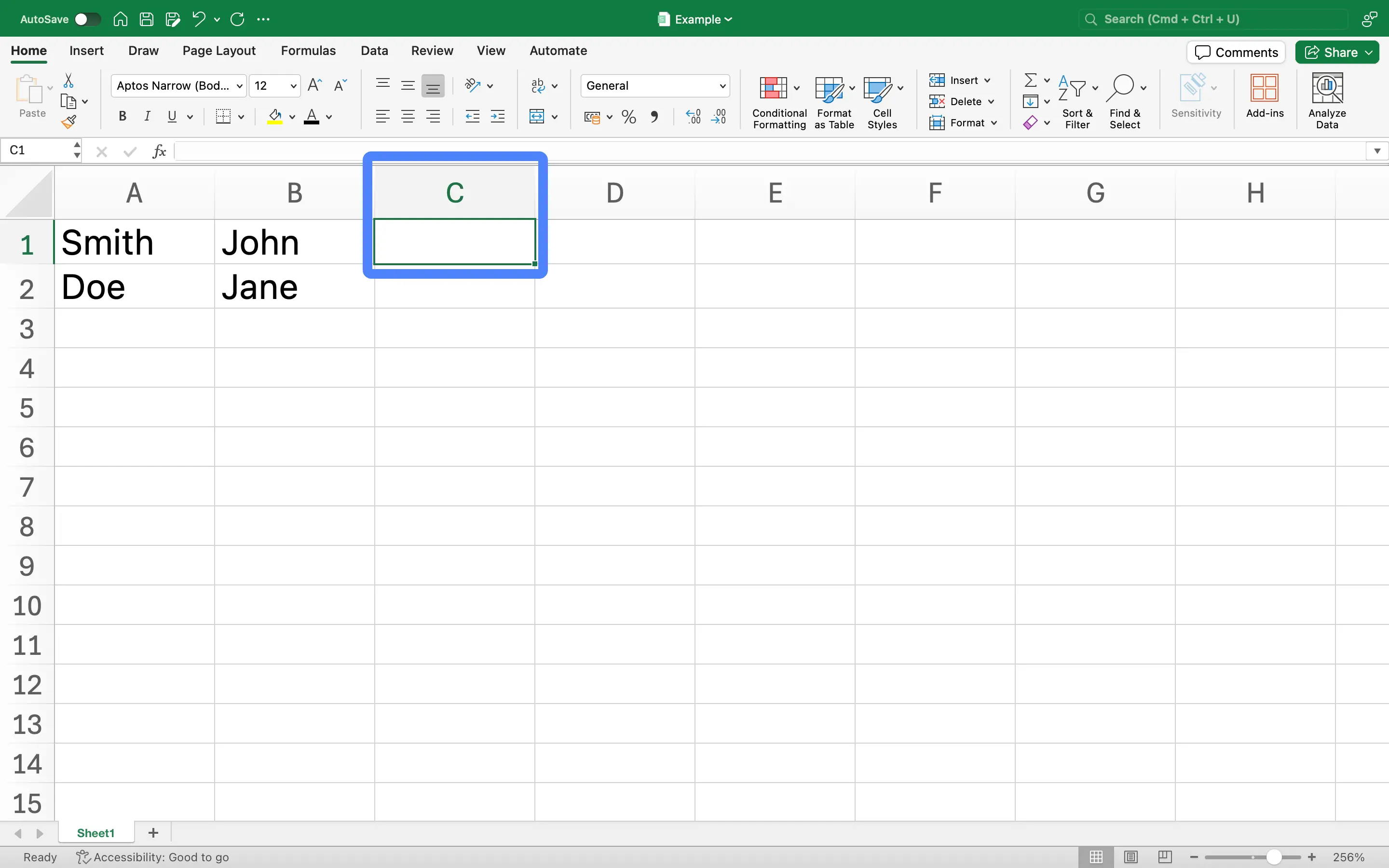Open Sort & Filter menu
This screenshot has height=868, width=1389.
point(1077,102)
